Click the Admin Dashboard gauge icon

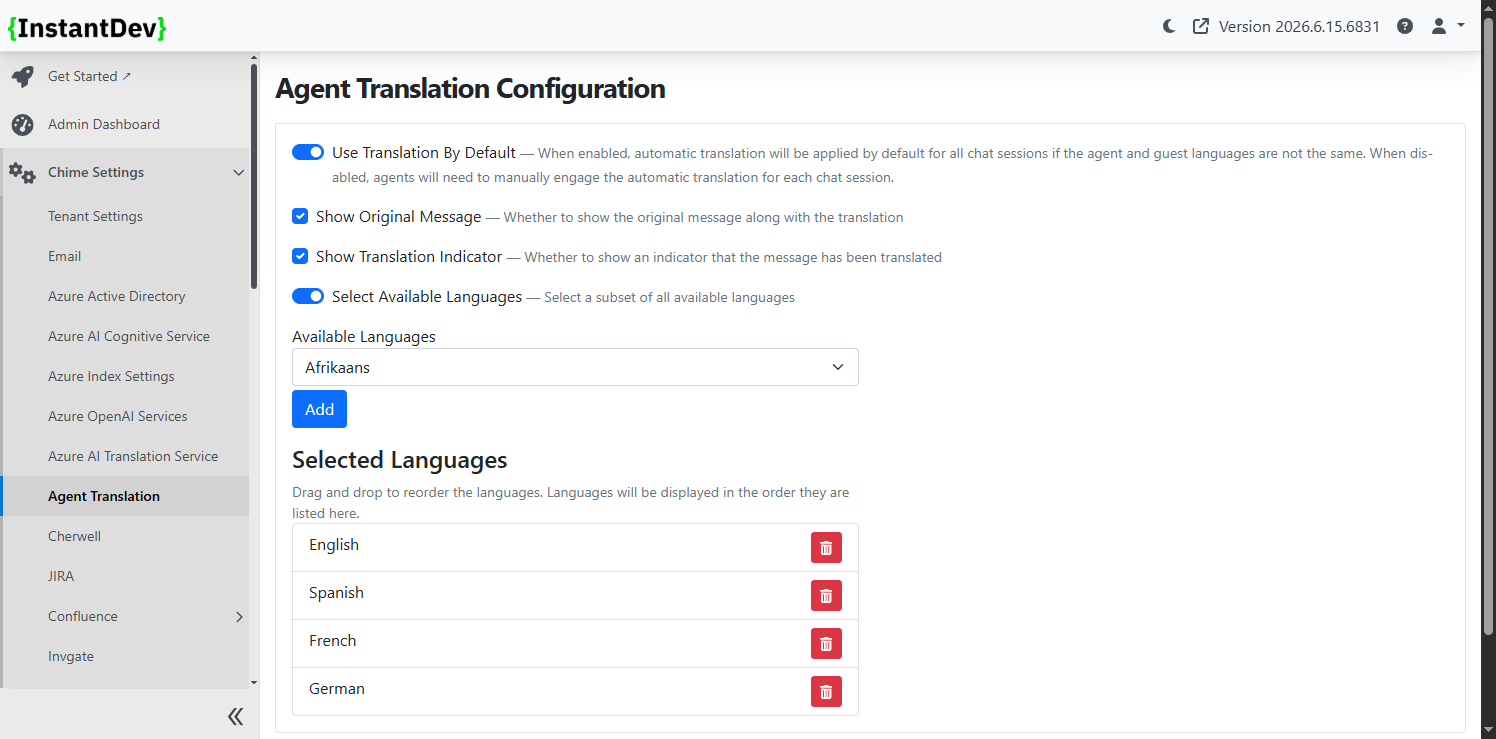(x=23, y=125)
